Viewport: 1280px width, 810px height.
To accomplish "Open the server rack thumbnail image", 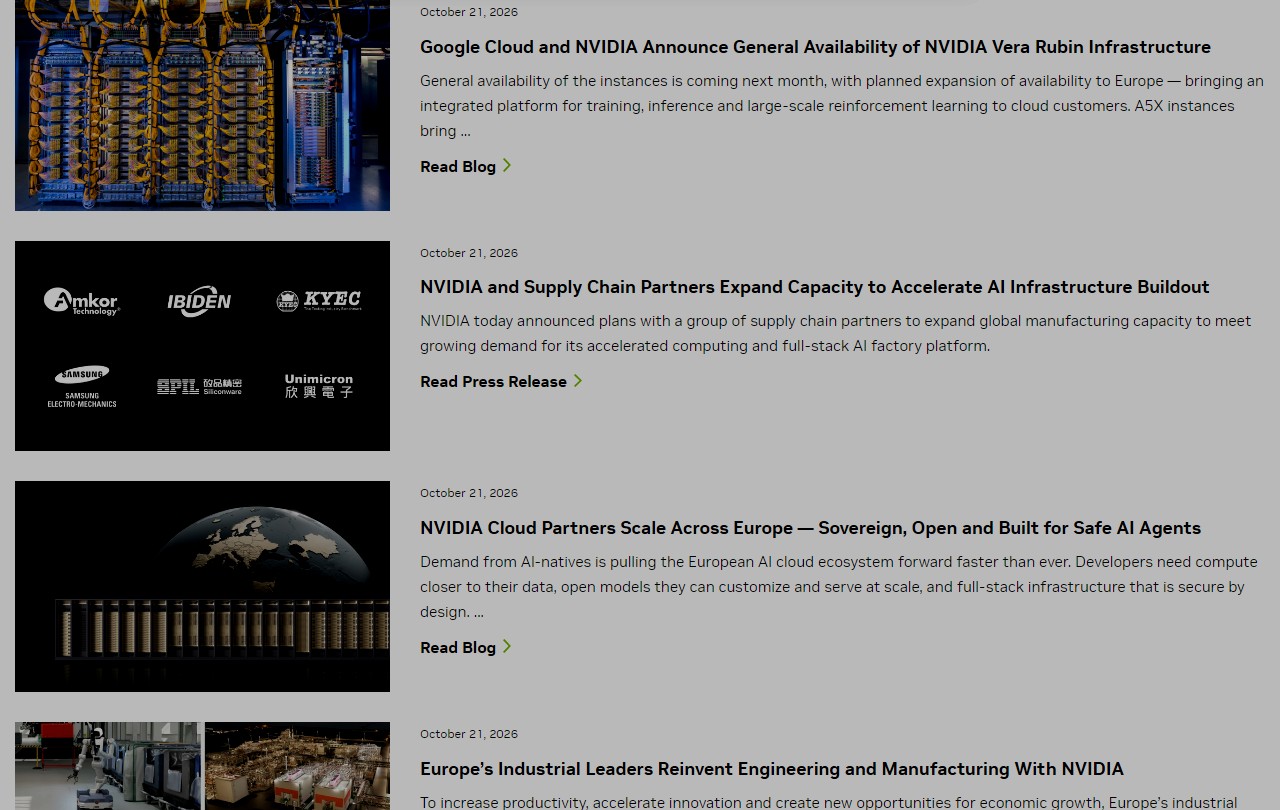I will [x=202, y=105].
